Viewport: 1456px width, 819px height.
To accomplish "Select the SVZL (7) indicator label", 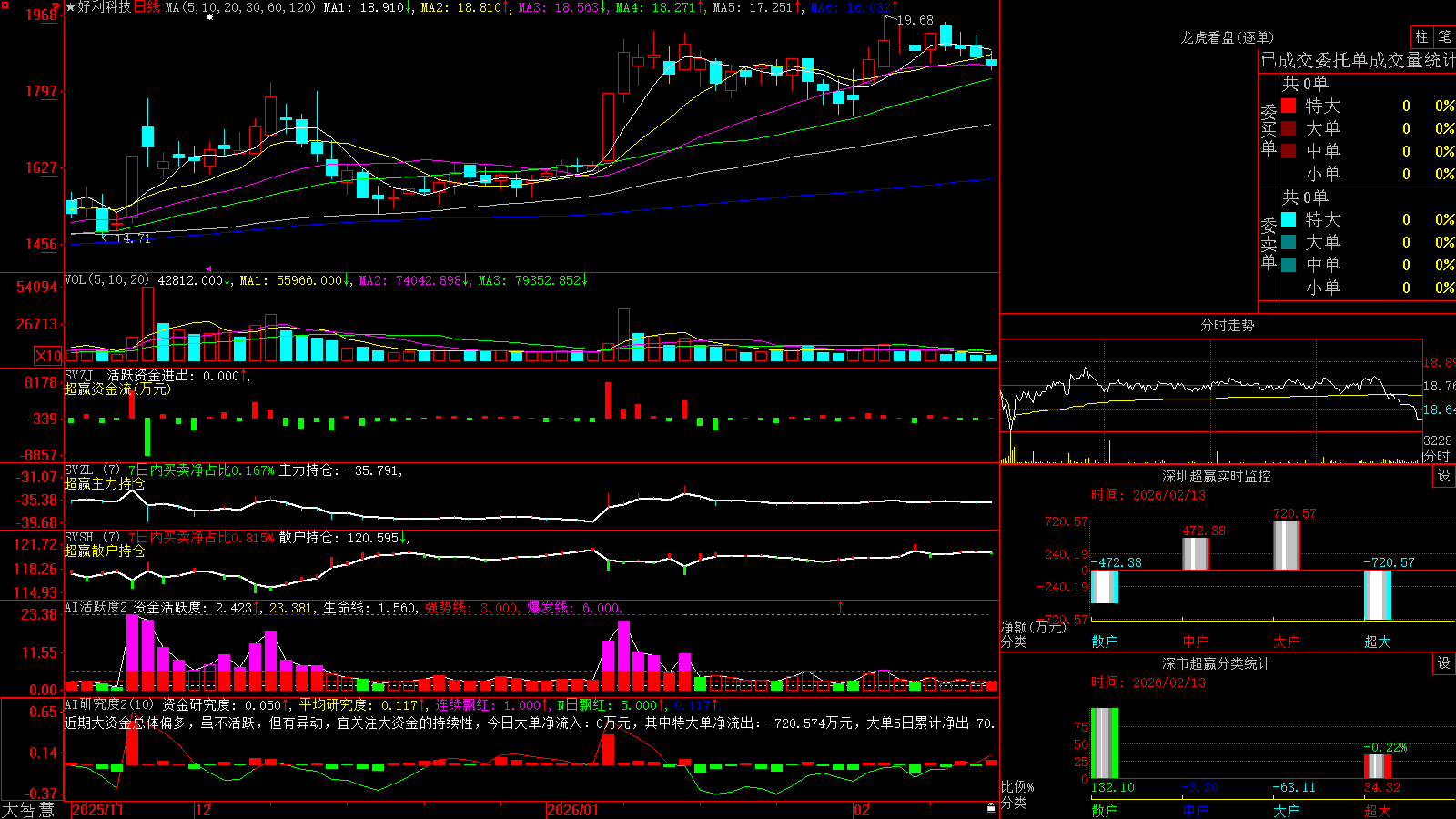I will pyautogui.click(x=92, y=470).
